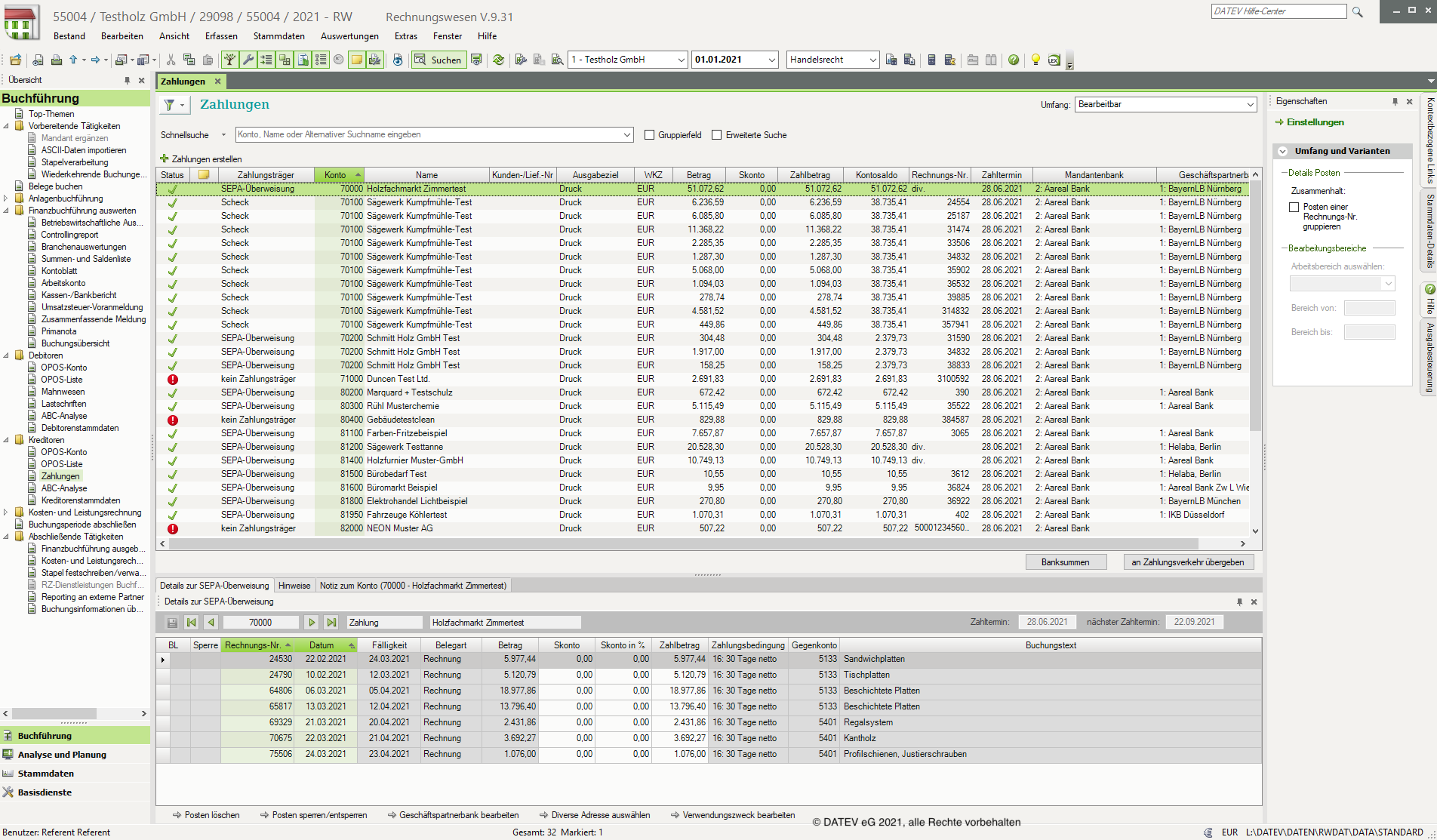Check Posten einer Rechnungs-Nr. gruppieren
The height and width of the screenshot is (840, 1437).
(1294, 207)
